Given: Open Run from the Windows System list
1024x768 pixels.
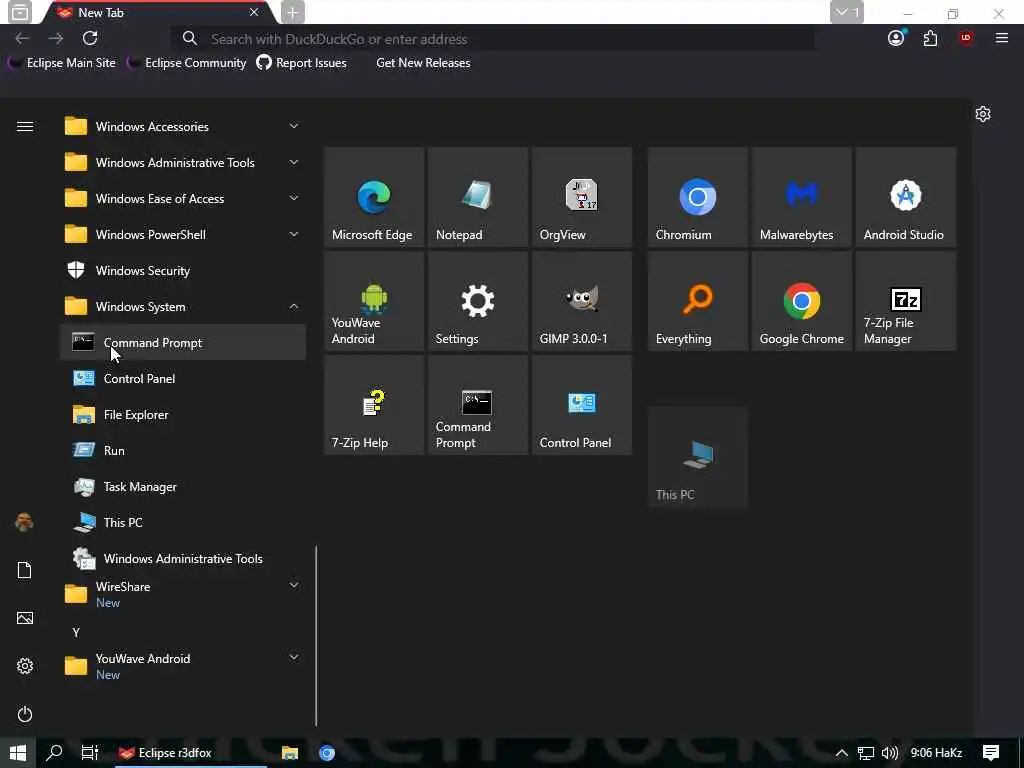Looking at the screenshot, I should (x=183, y=451).
